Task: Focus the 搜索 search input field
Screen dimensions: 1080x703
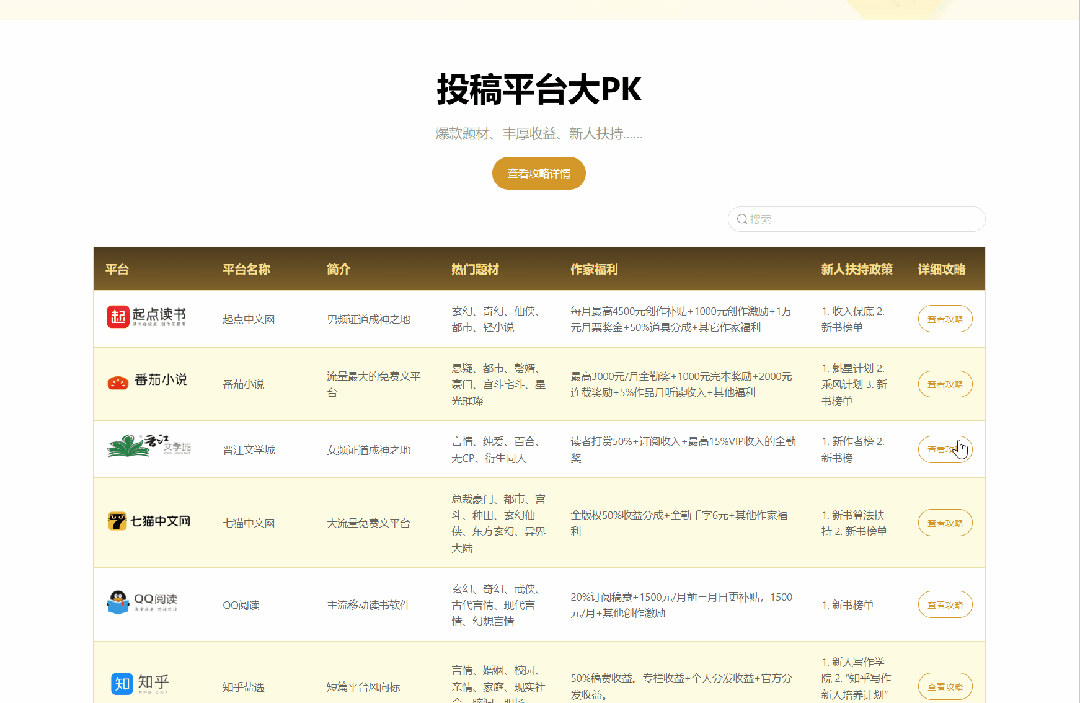Action: (x=856, y=219)
